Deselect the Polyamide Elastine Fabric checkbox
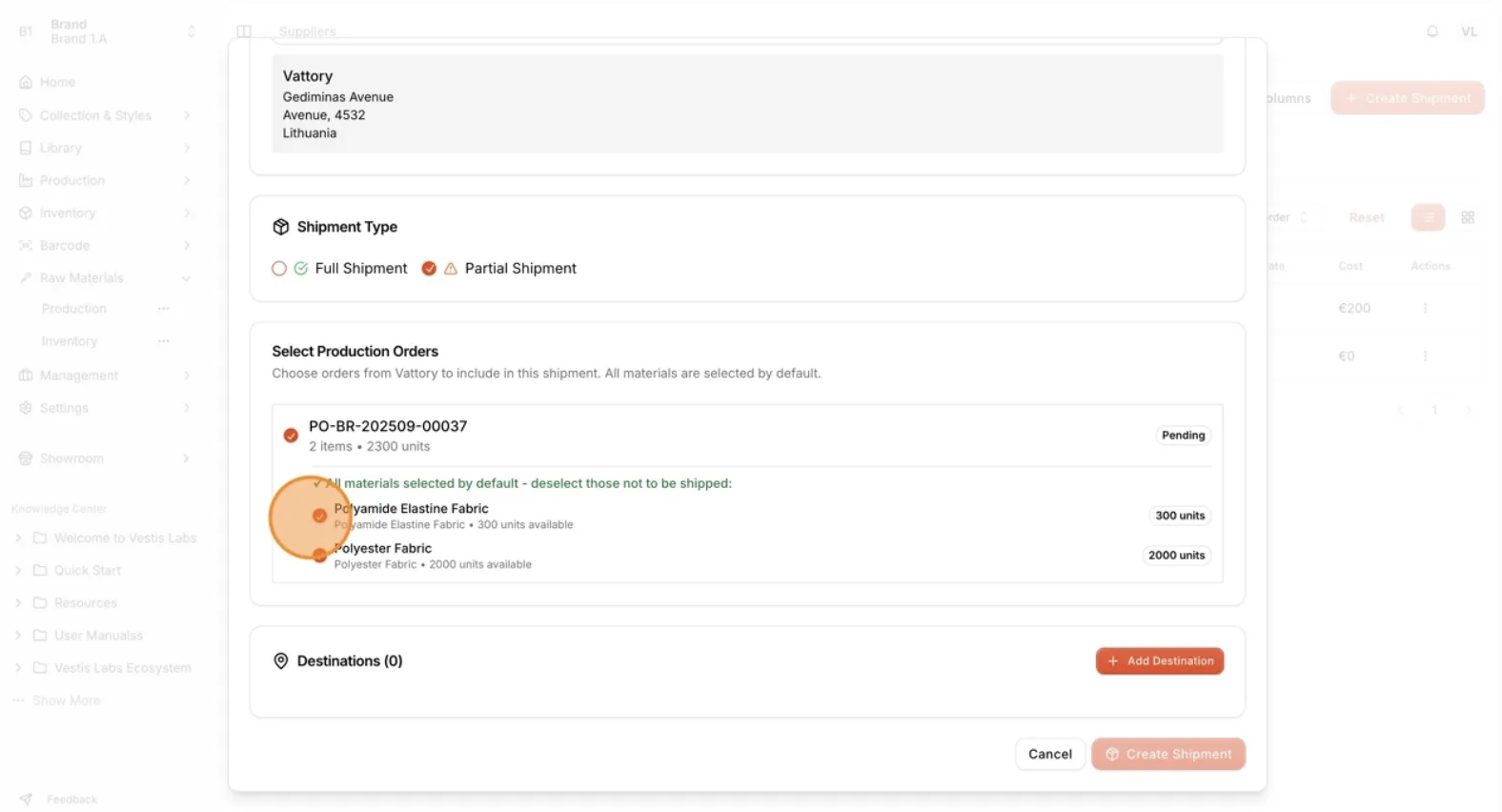1502x812 pixels. [x=319, y=516]
